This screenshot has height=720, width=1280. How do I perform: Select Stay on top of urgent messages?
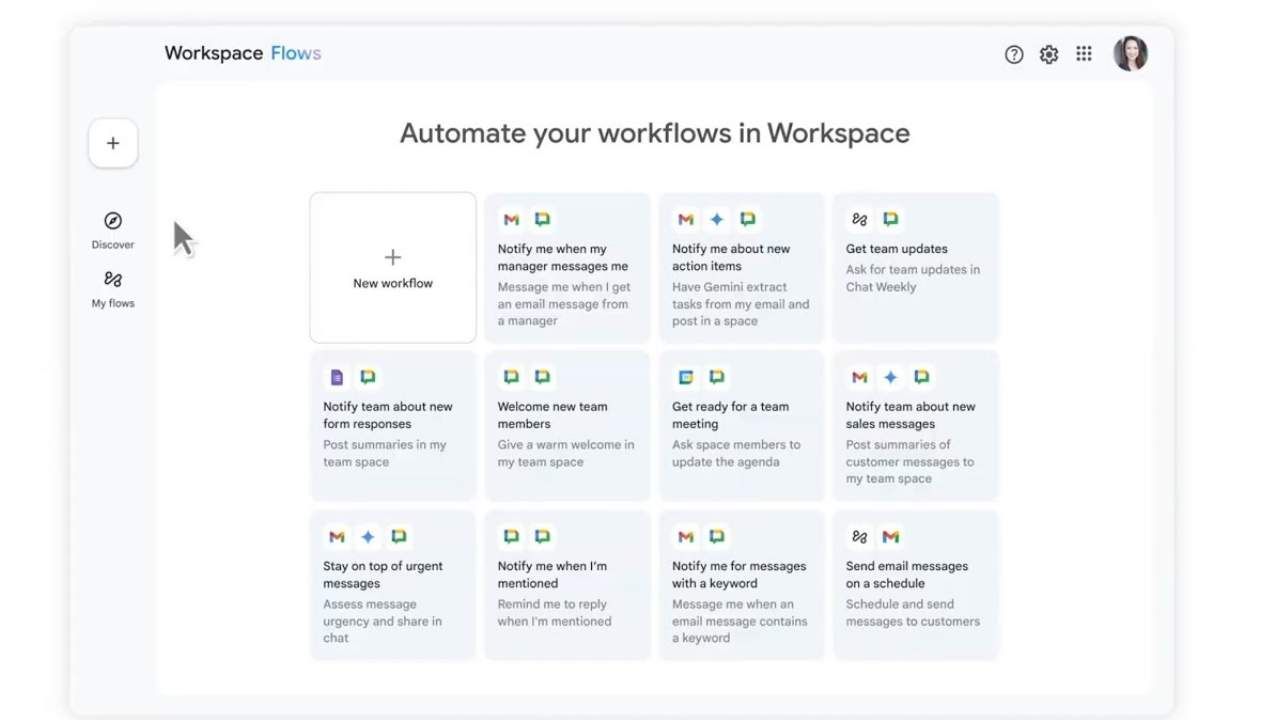coord(392,583)
